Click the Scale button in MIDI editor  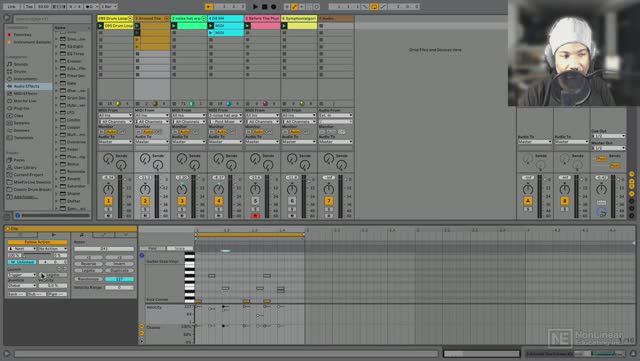tap(180, 248)
